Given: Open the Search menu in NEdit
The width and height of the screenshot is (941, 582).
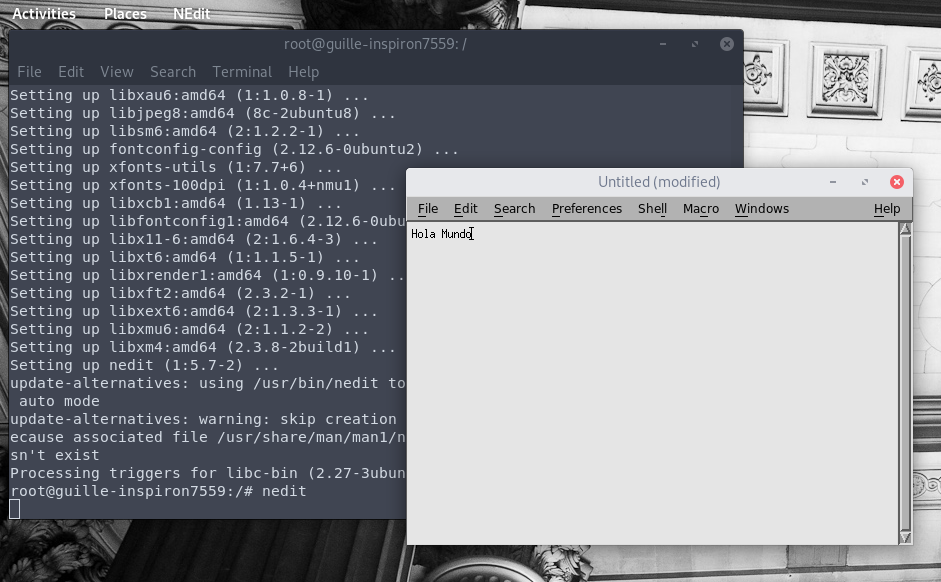Looking at the screenshot, I should coord(514,209).
